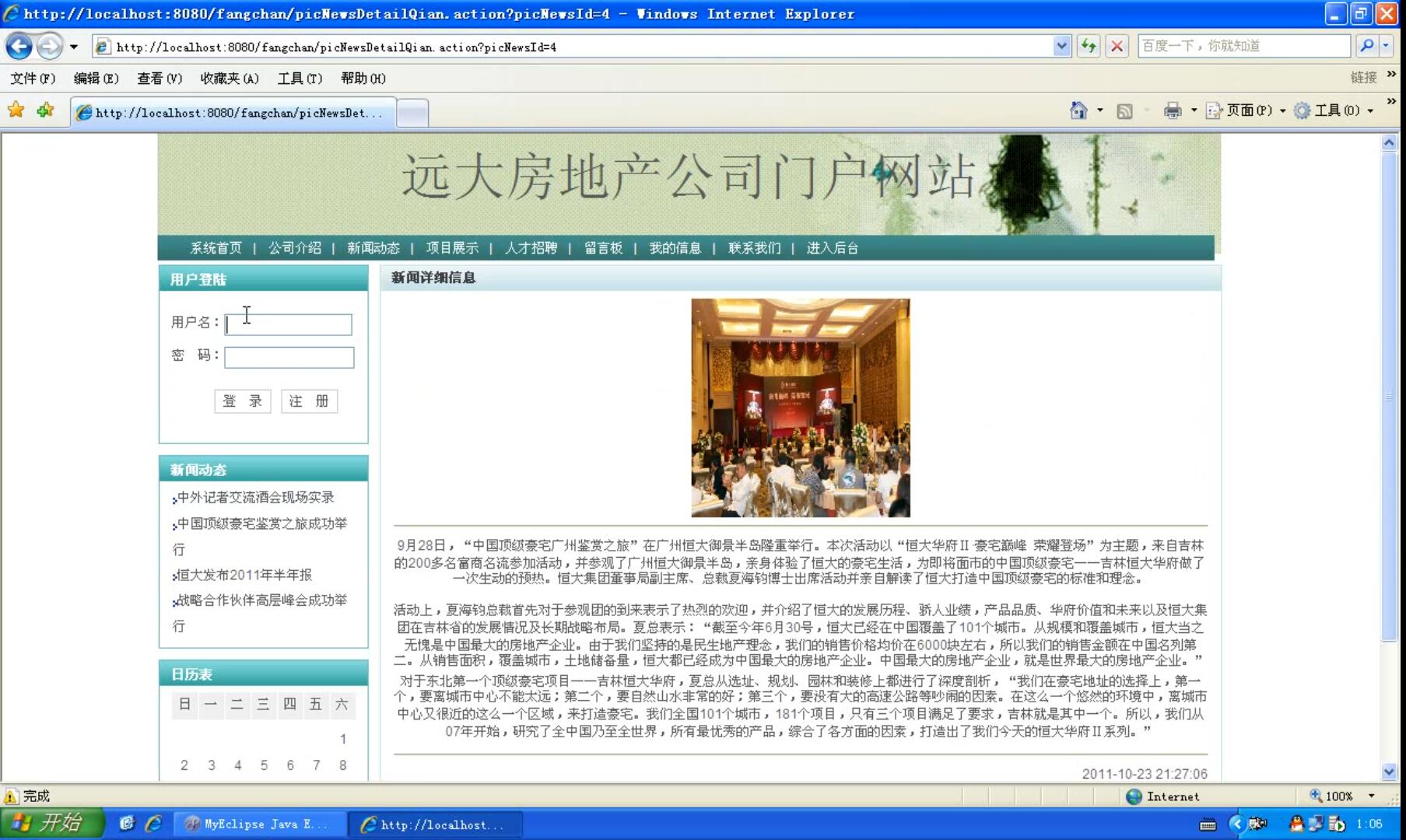Image resolution: width=1406 pixels, height=840 pixels.
Task: Select the localhost picNewsDet browser tab
Action: click(233, 113)
